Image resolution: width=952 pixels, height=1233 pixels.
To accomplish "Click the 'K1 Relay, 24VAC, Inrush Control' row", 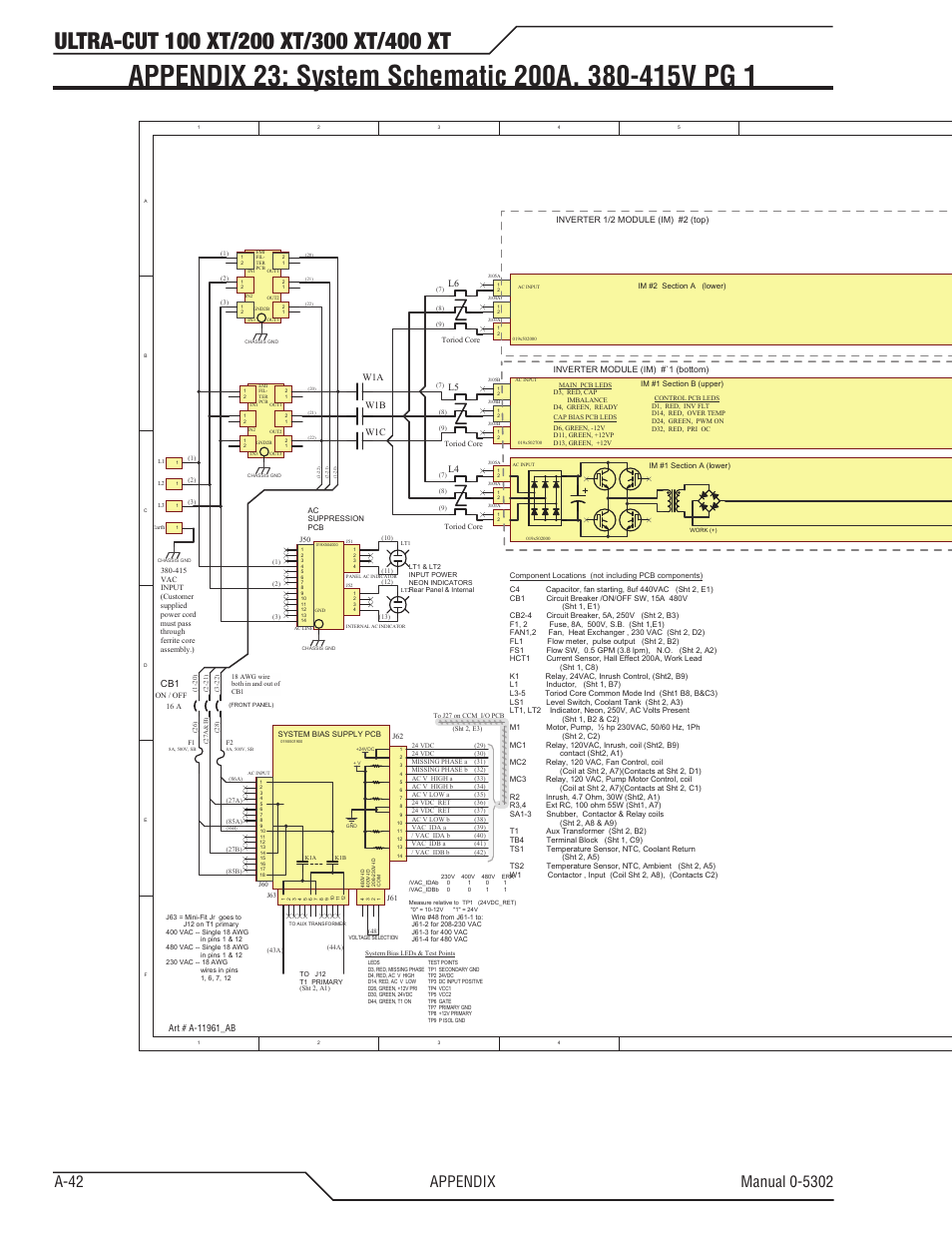I will tap(599, 677).
